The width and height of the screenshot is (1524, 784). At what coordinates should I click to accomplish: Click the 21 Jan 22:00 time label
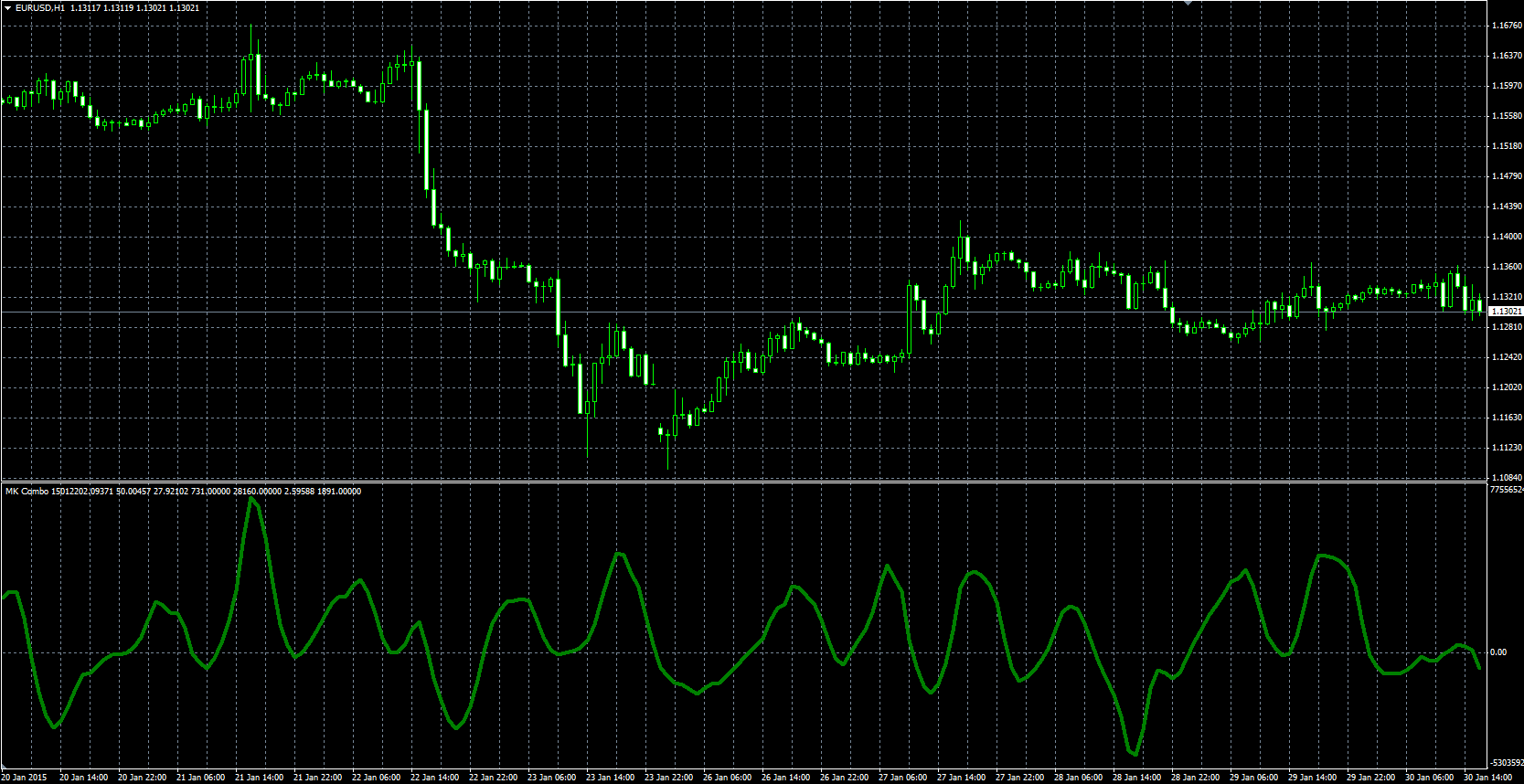(x=317, y=778)
